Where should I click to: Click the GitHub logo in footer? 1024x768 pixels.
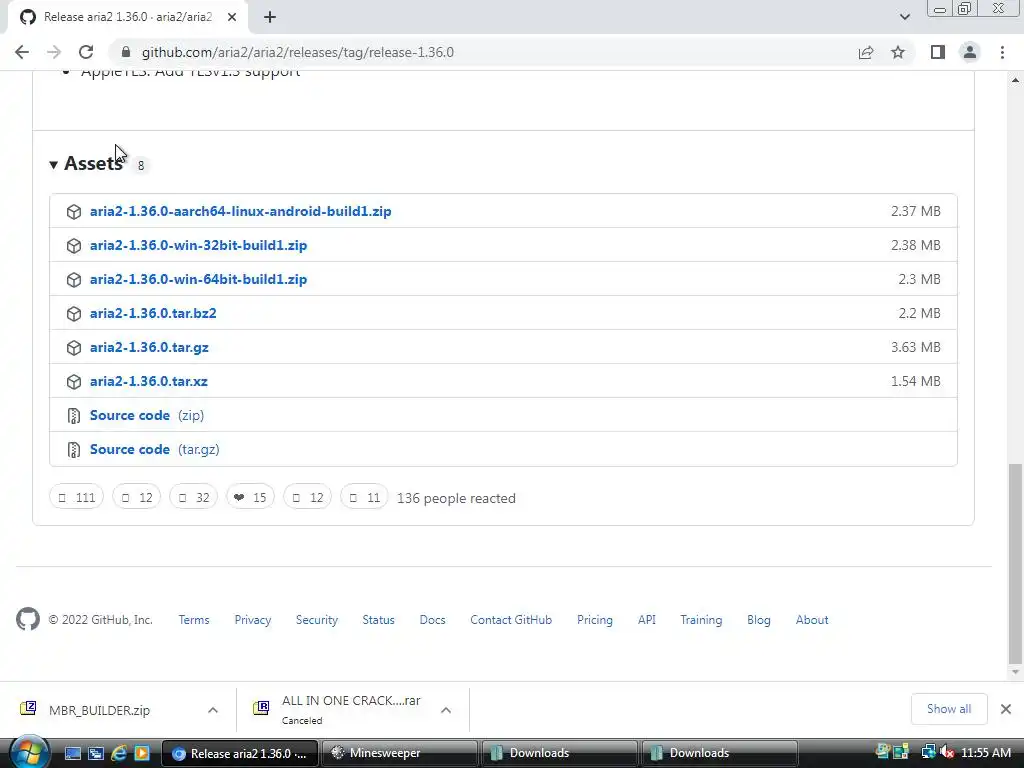click(x=28, y=619)
